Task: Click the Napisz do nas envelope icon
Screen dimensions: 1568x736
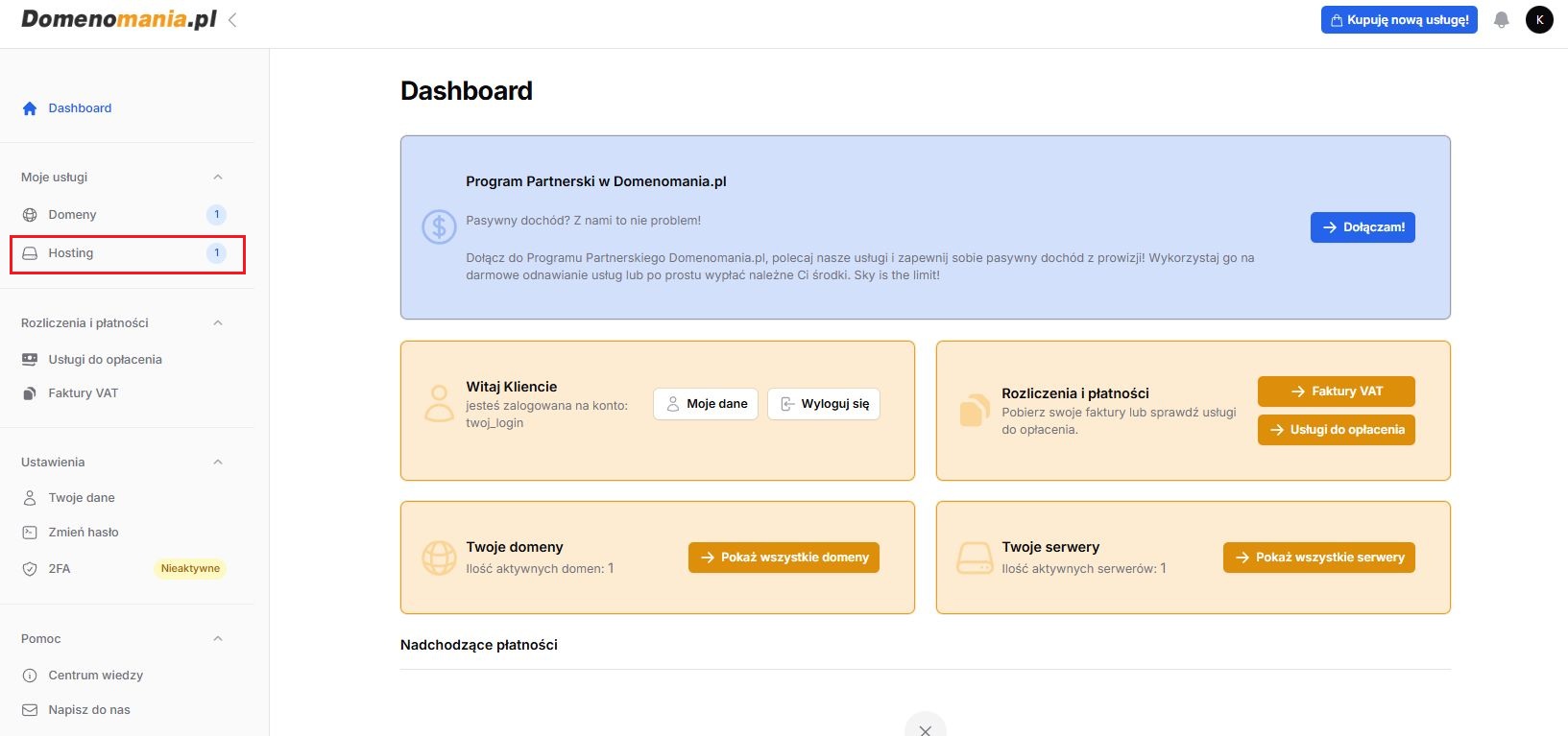Action: point(30,710)
